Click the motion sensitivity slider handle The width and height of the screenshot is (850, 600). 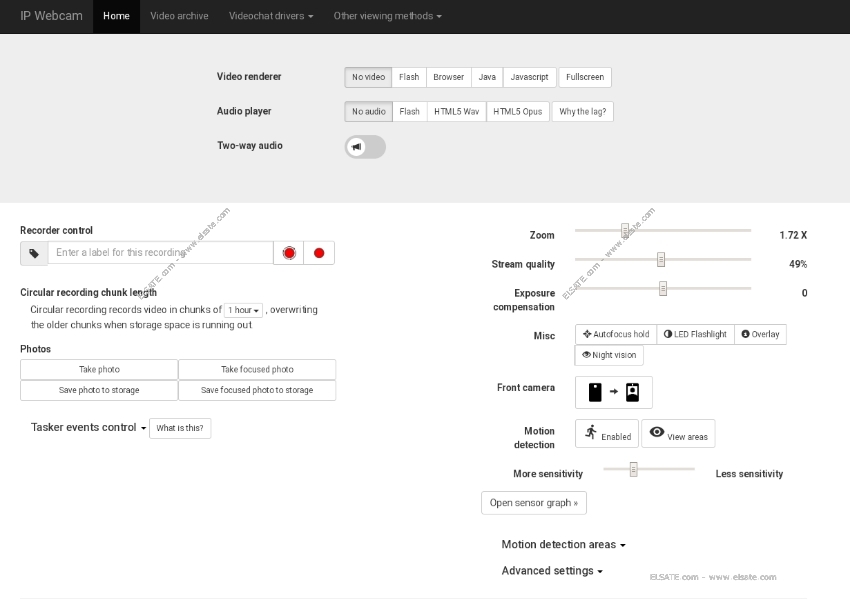[x=633, y=469]
